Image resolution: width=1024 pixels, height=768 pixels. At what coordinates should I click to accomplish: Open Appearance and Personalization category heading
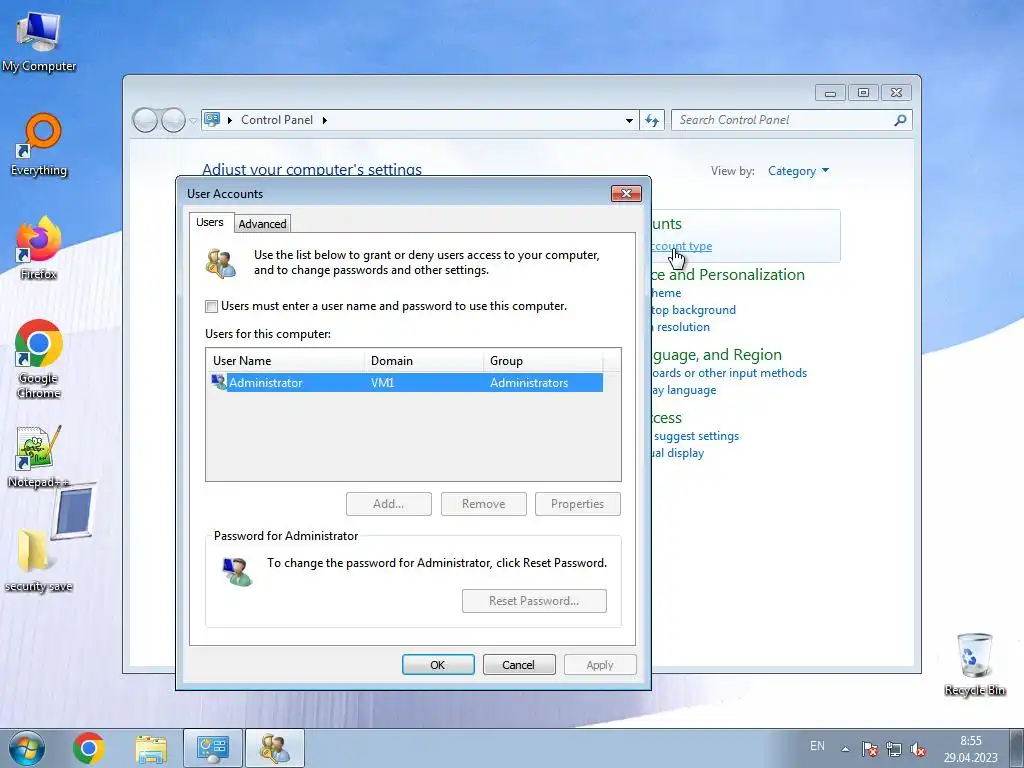[728, 275]
